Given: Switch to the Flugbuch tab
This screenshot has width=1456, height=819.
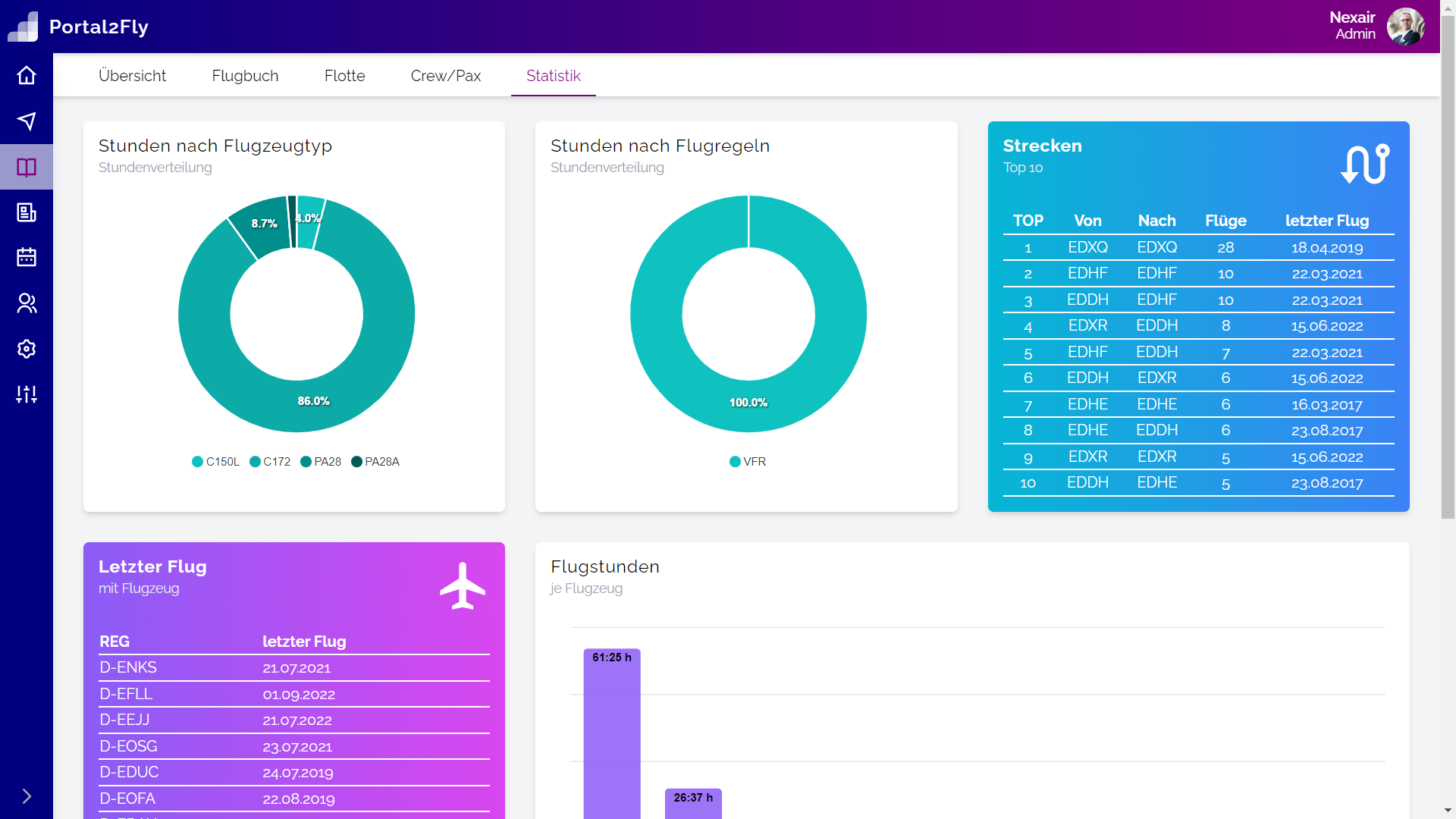Looking at the screenshot, I should click(x=245, y=76).
